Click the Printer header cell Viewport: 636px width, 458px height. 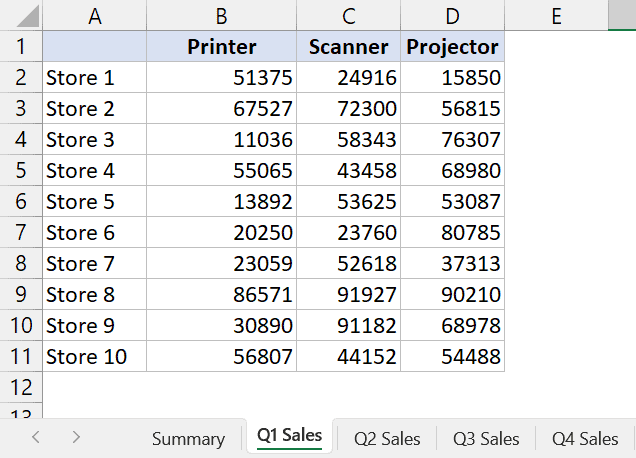221,47
